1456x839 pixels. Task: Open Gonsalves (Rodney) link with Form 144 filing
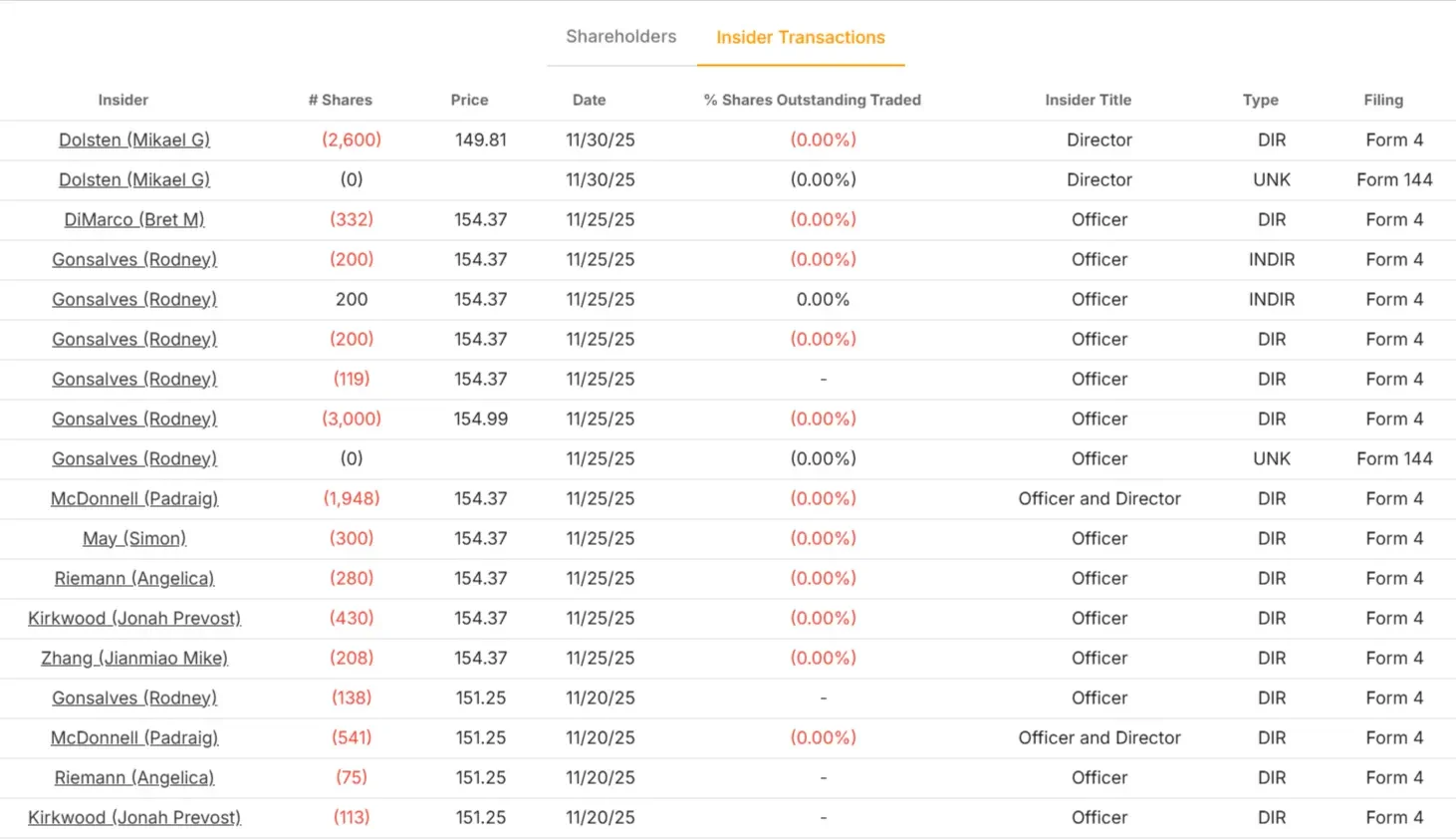[x=134, y=459]
